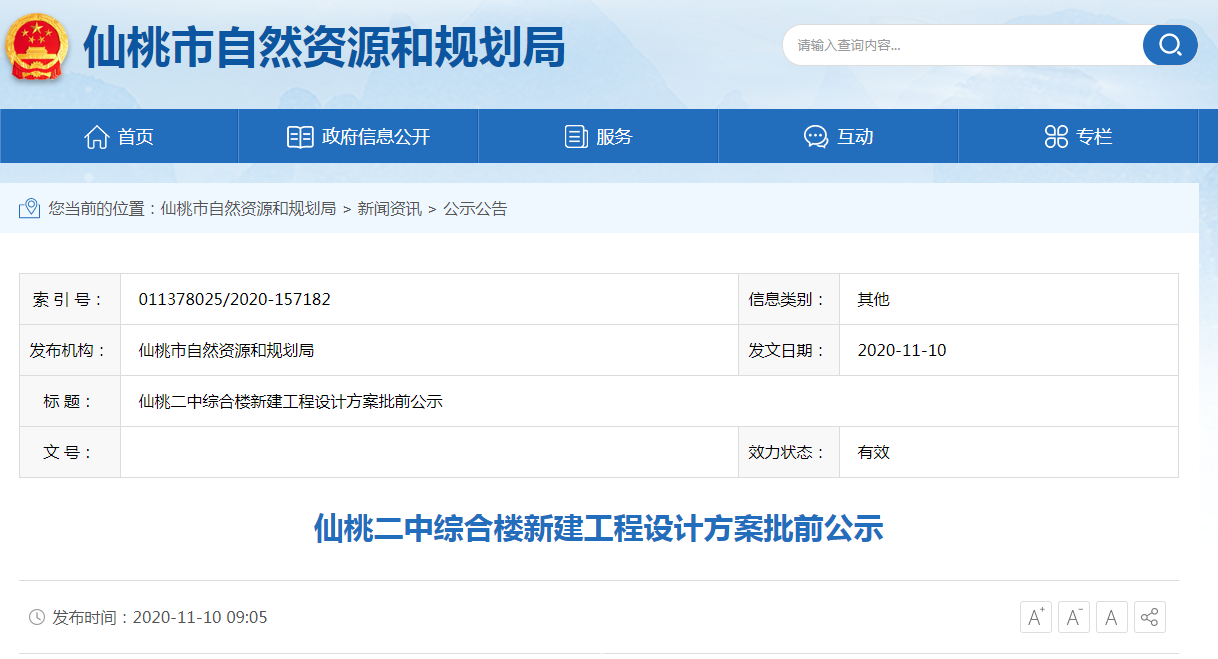Click the large blue article headline
The image size is (1218, 659).
click(x=599, y=528)
